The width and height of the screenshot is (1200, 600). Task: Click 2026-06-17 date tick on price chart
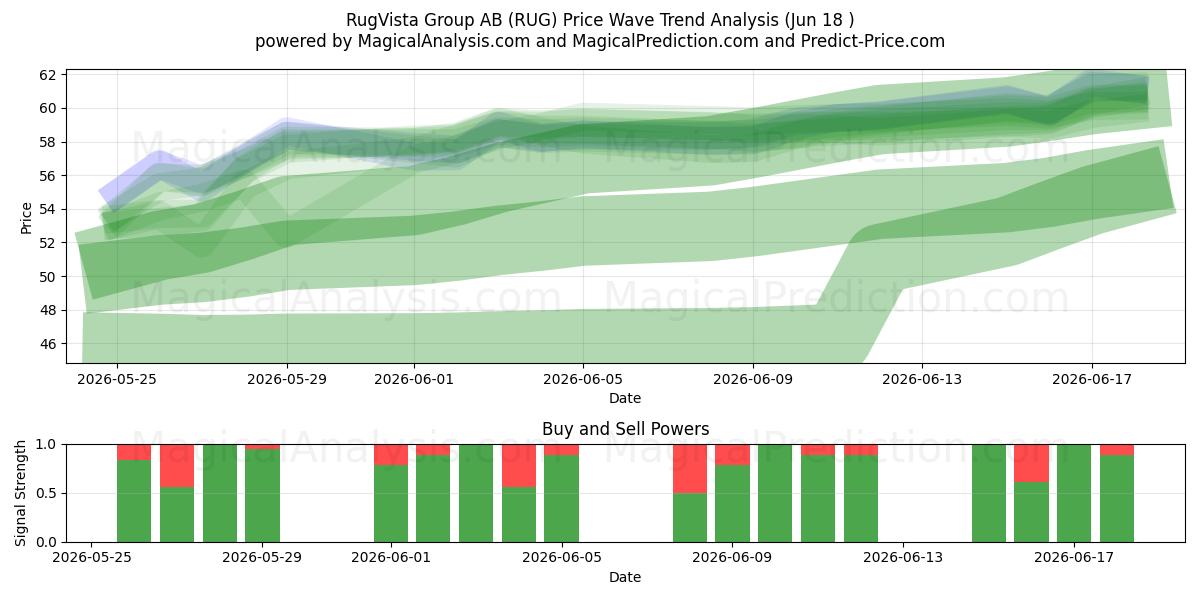pyautogui.click(x=1092, y=379)
